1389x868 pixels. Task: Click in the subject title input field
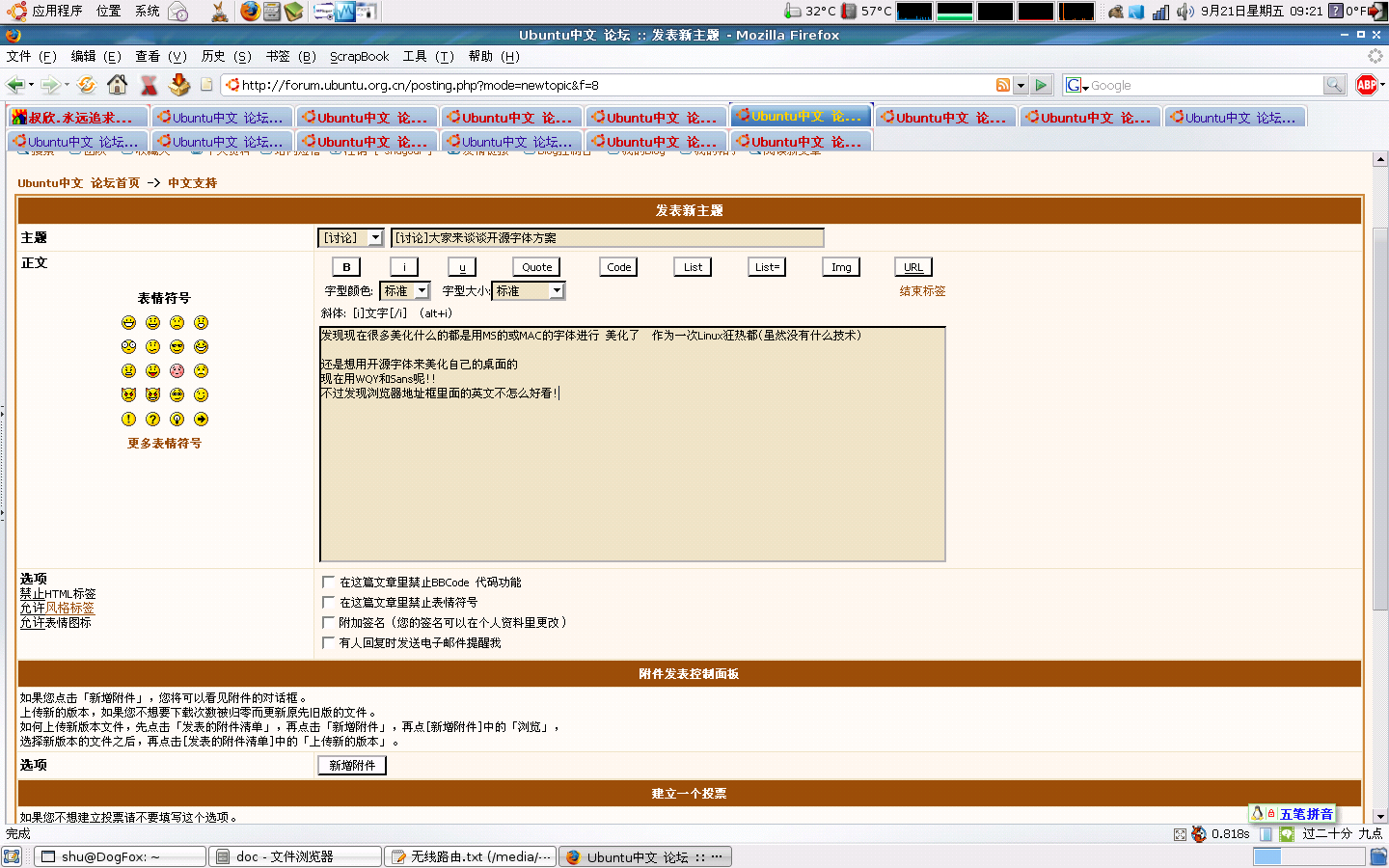pos(608,237)
